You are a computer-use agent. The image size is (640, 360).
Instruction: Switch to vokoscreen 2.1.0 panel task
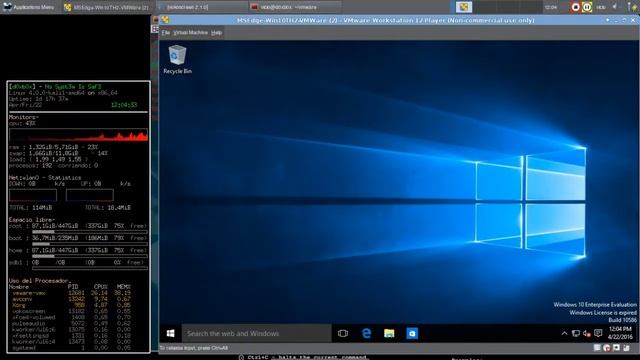pyautogui.click(x=201, y=7)
